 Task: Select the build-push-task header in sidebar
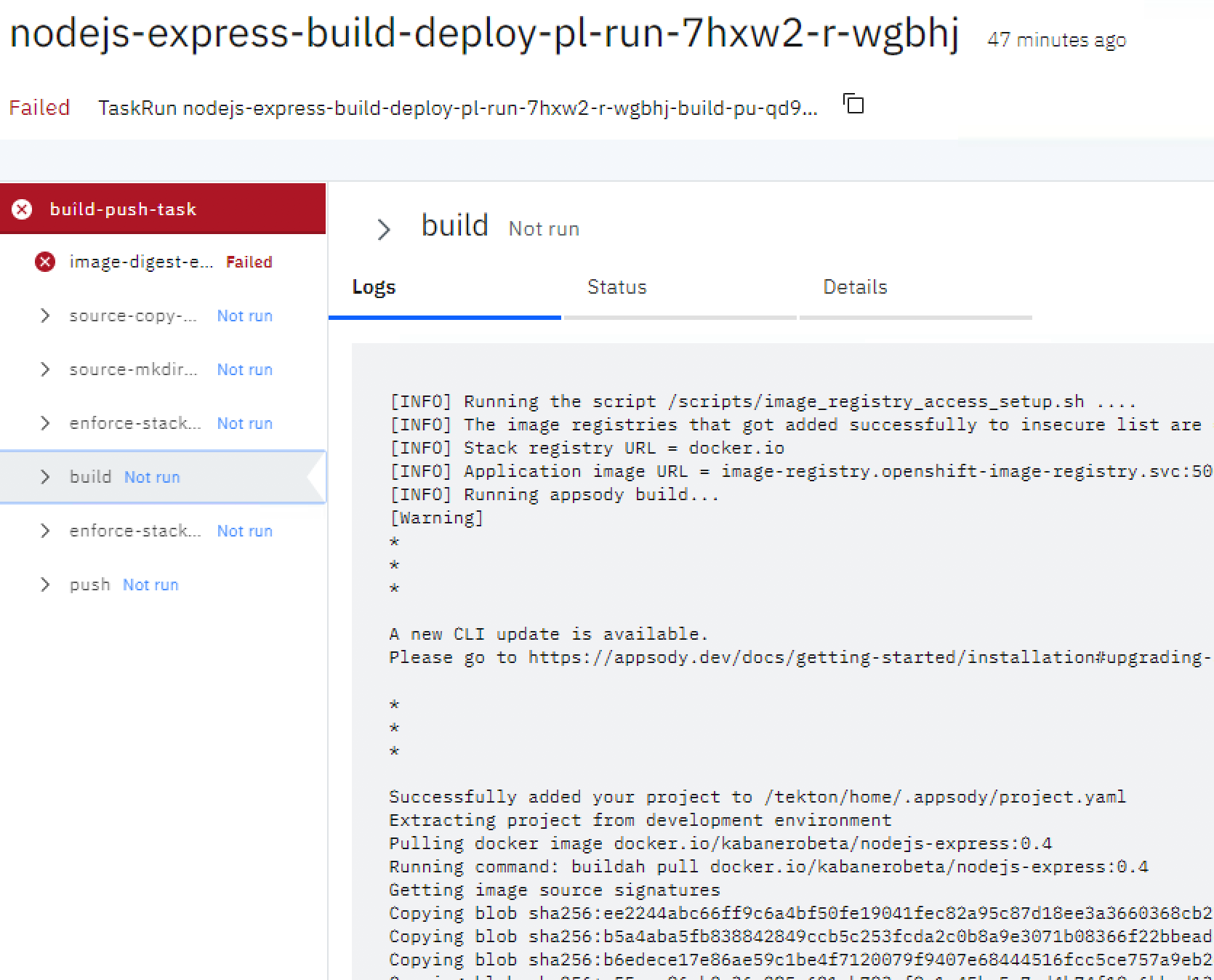tap(122, 209)
